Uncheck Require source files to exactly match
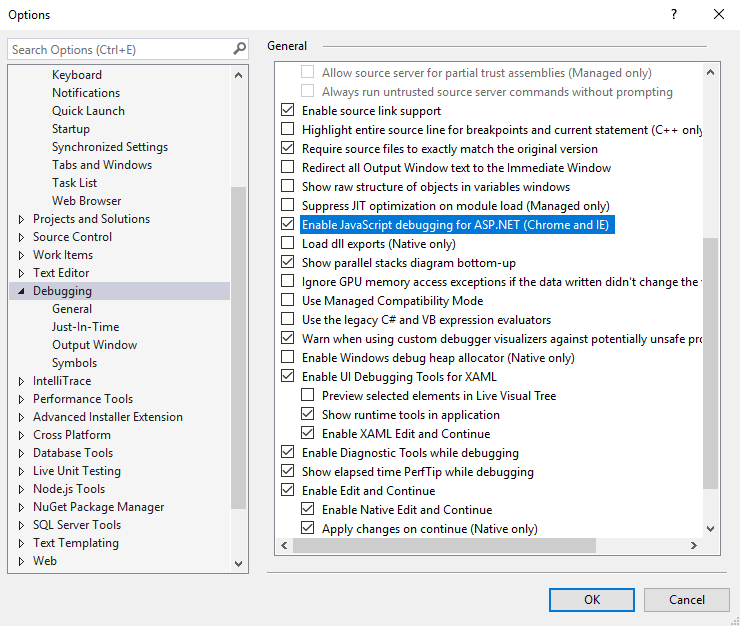 287,148
